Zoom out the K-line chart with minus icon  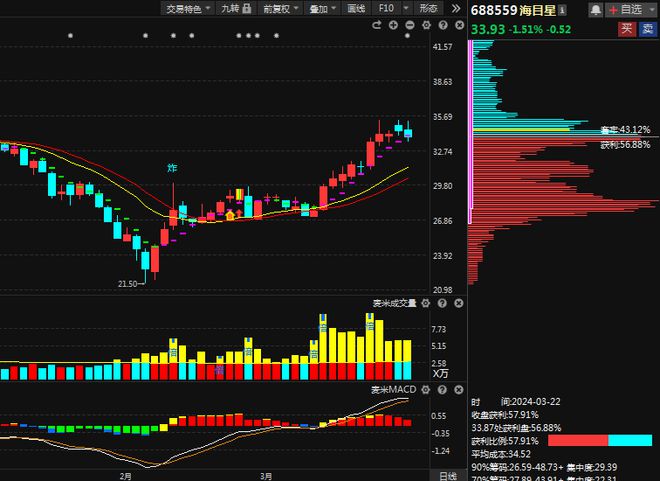[410, 25]
